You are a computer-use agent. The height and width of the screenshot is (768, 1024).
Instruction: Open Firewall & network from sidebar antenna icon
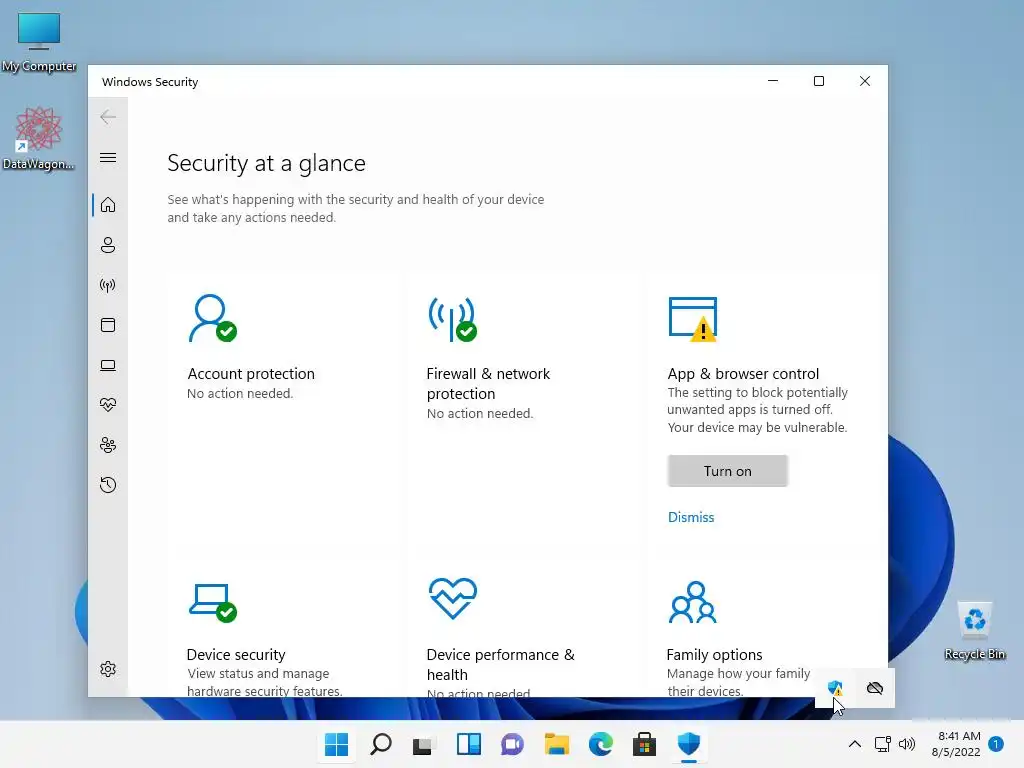(x=108, y=285)
